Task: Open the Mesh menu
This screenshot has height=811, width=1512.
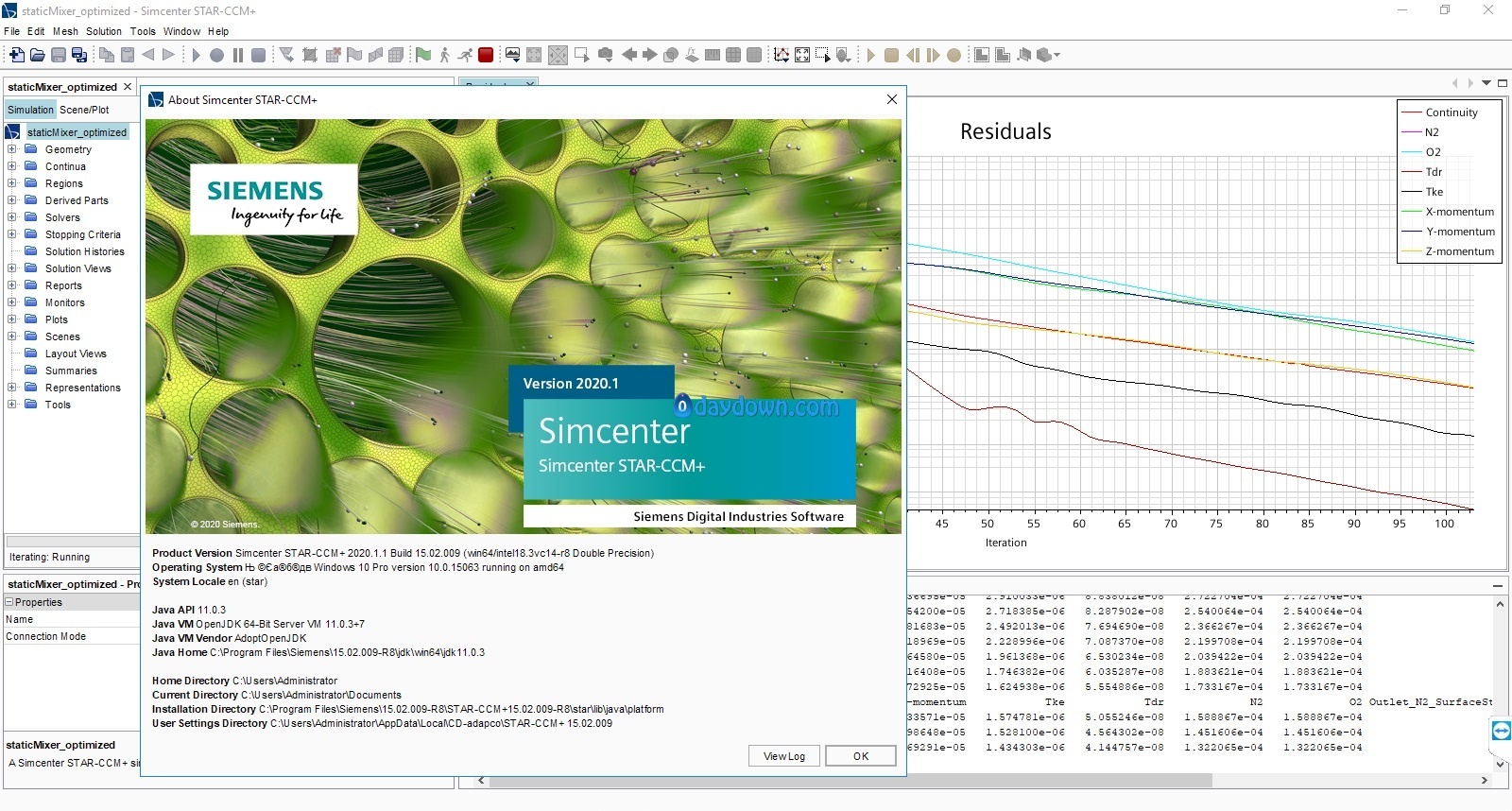Action: (65, 31)
